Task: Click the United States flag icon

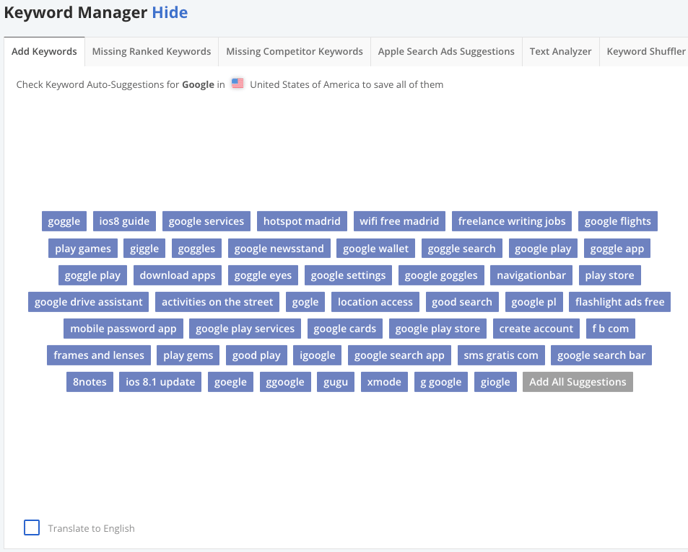Action: coord(237,83)
